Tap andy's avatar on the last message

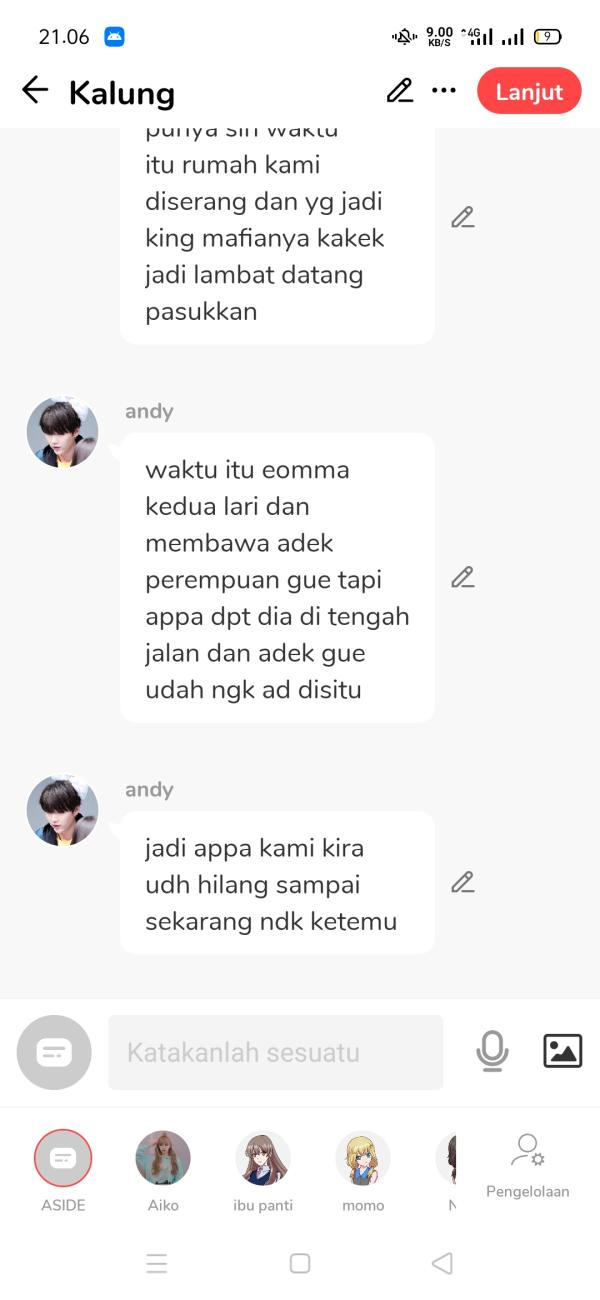(x=63, y=810)
